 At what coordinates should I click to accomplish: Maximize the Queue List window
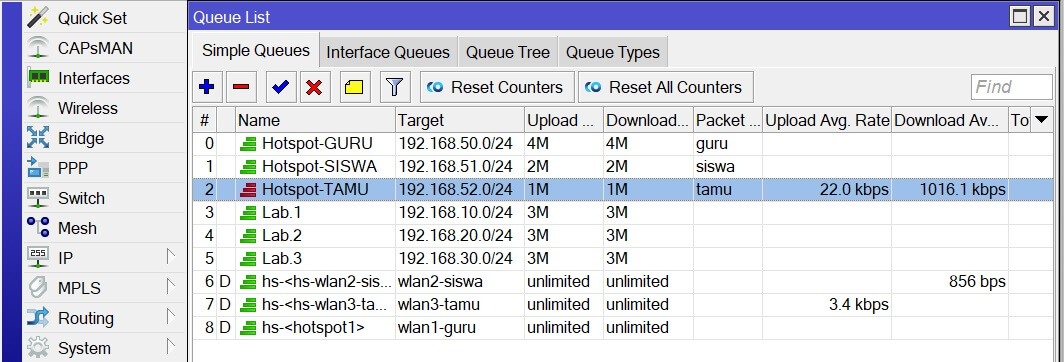coord(1019,16)
